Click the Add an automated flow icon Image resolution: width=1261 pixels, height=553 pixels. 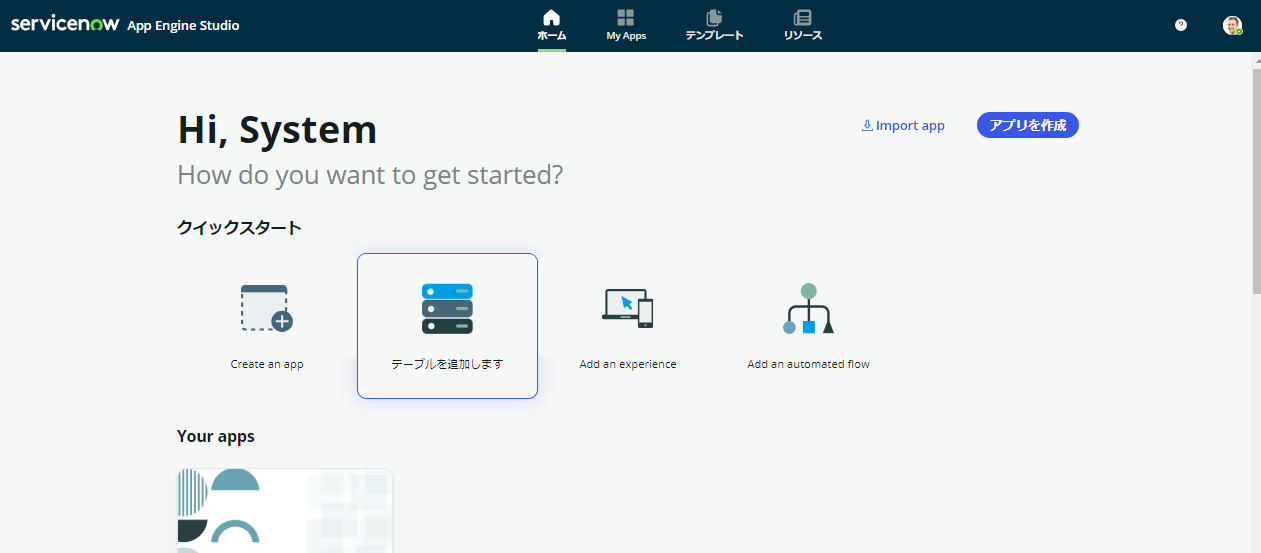coord(808,308)
